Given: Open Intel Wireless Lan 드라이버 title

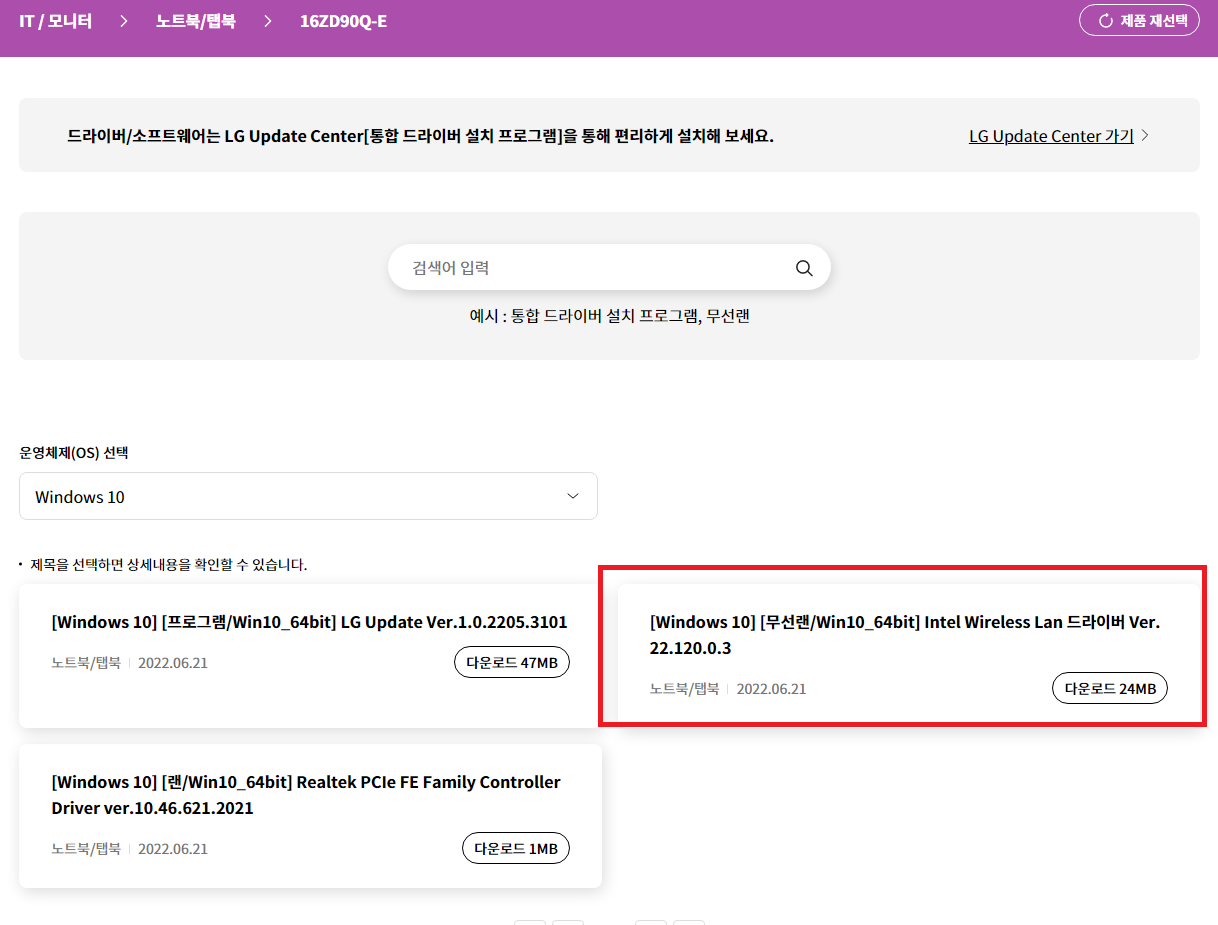Looking at the screenshot, I should pos(905,635).
